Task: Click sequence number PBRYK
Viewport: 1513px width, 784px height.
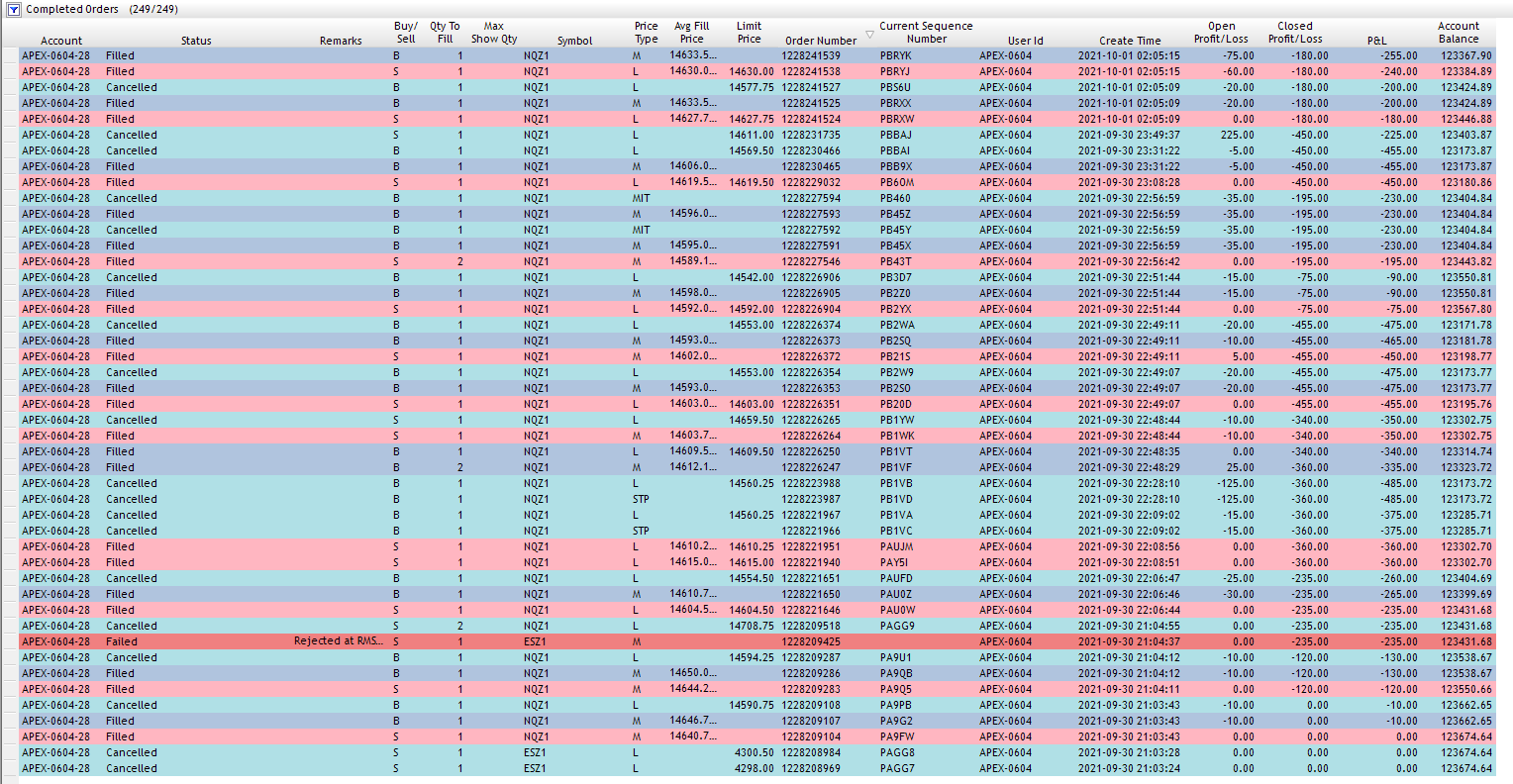Action: (x=895, y=55)
